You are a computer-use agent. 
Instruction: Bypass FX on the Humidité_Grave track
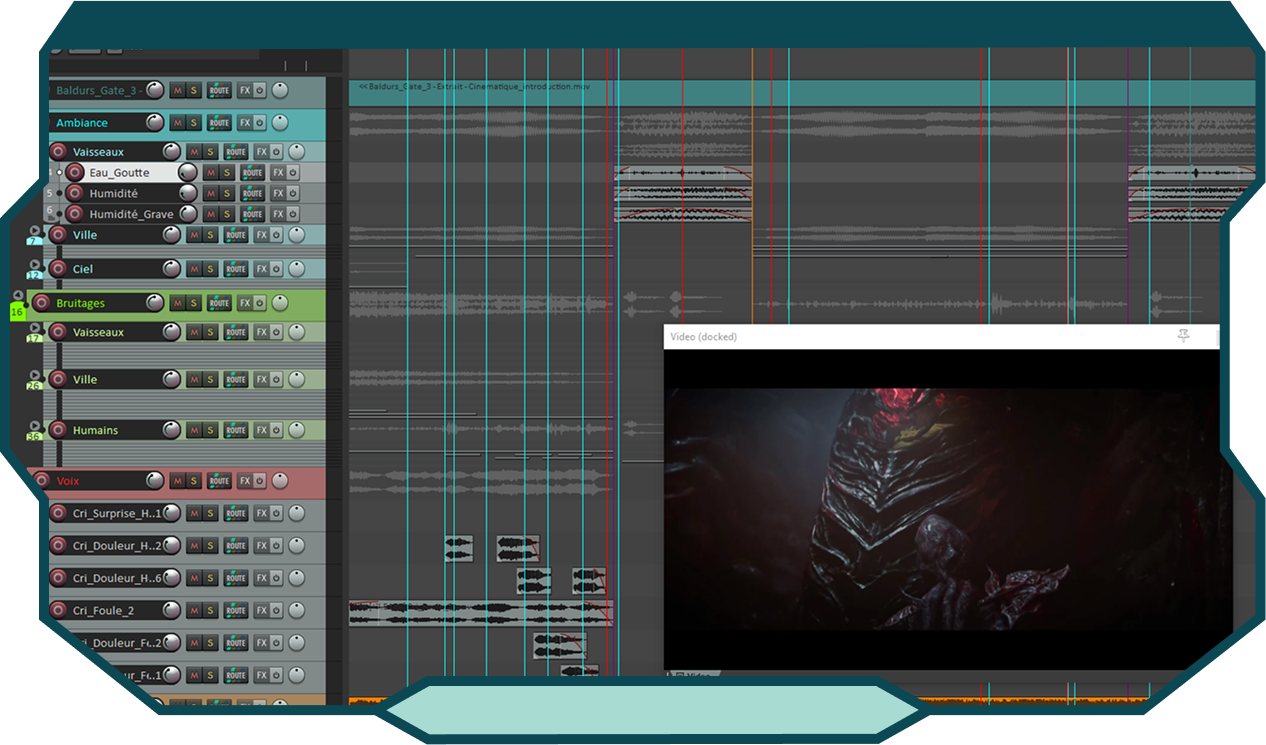[293, 214]
